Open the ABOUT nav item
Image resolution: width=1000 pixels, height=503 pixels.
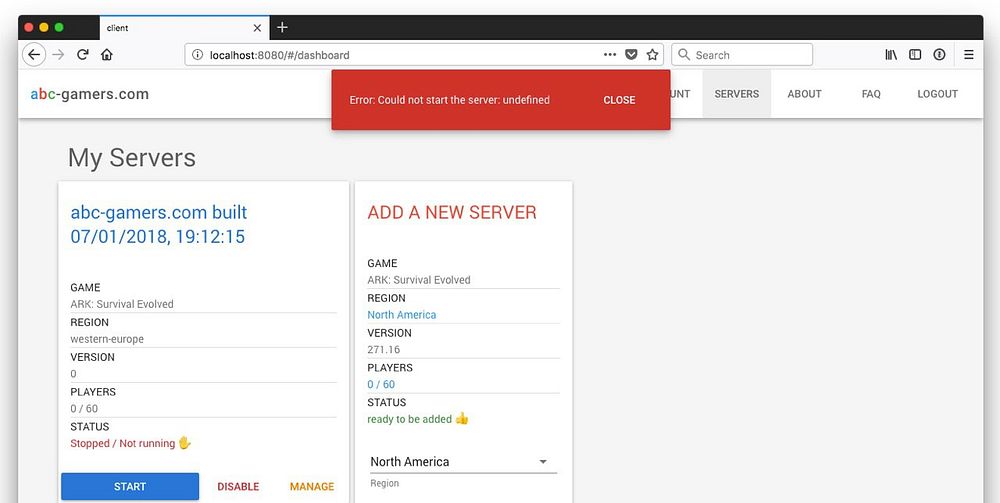point(804,94)
